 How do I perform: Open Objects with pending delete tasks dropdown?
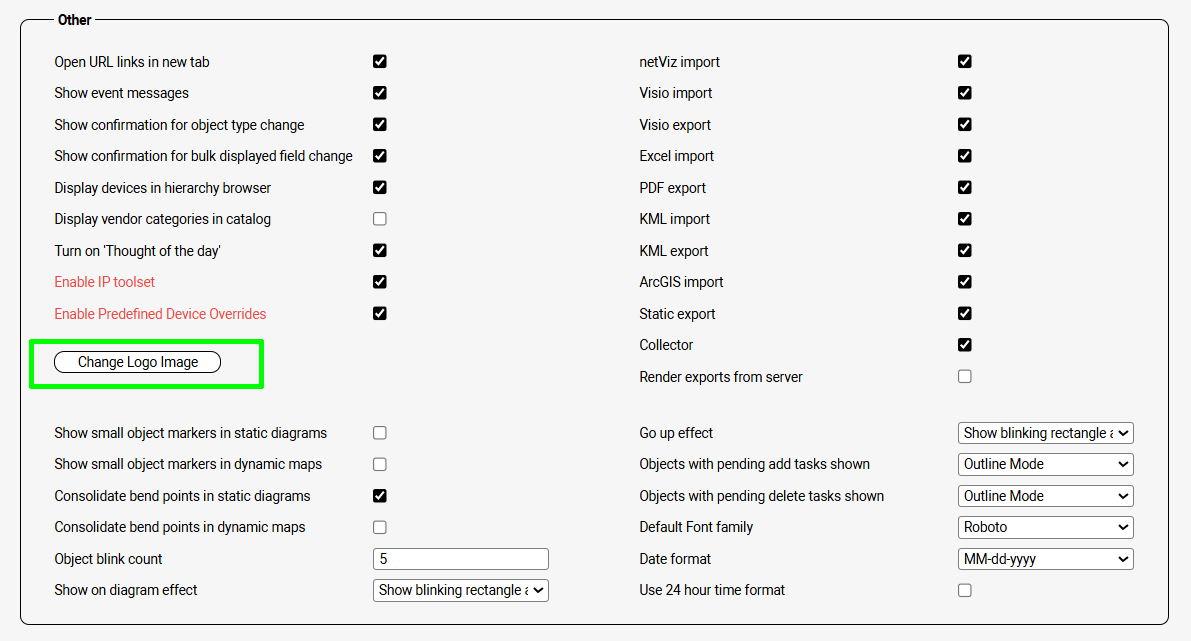point(1045,496)
